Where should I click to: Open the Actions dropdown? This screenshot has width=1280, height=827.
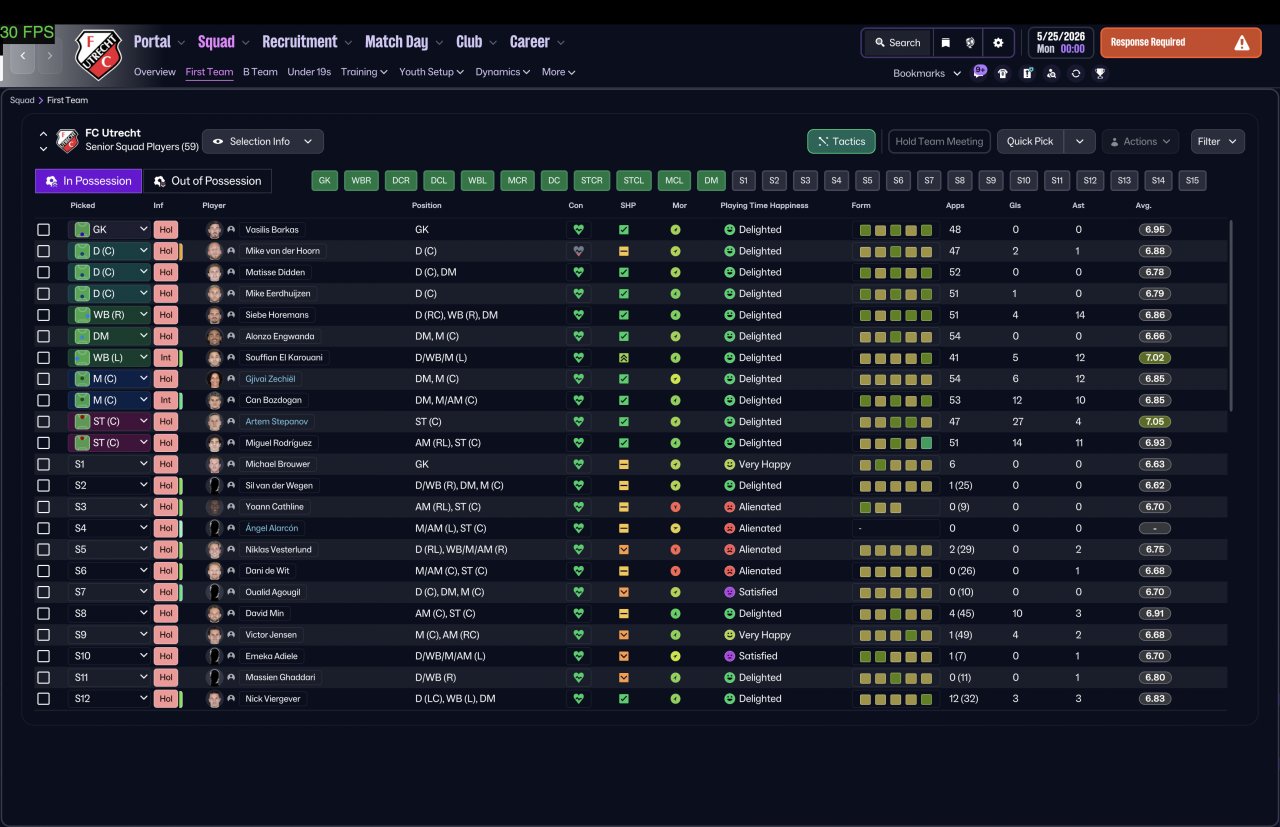coord(1140,141)
